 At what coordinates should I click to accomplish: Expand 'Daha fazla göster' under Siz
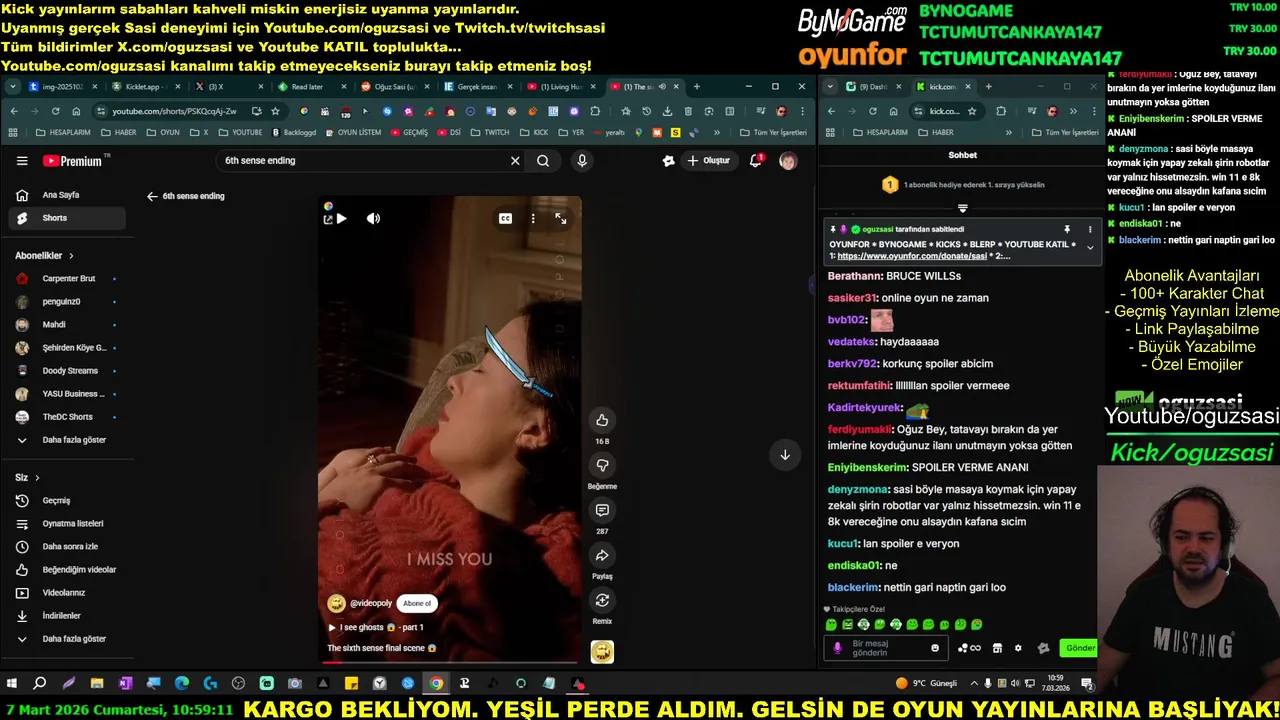(x=66, y=638)
